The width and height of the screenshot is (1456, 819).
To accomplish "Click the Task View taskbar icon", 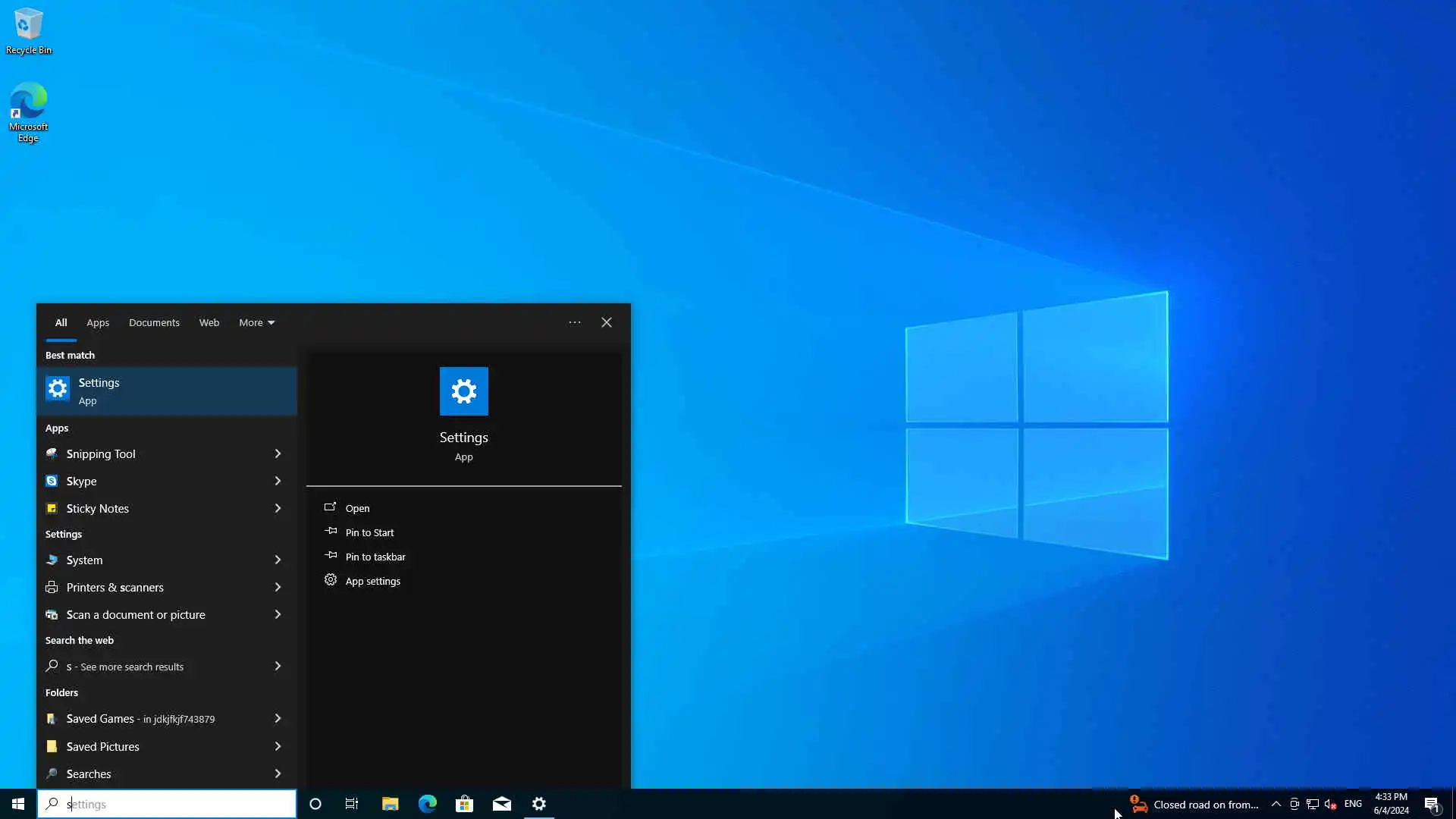I will (352, 804).
